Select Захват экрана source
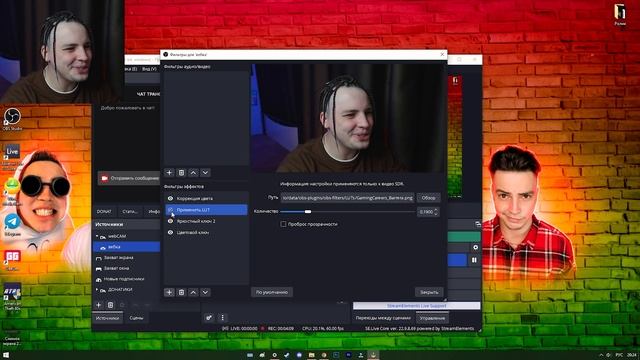 tap(127, 258)
